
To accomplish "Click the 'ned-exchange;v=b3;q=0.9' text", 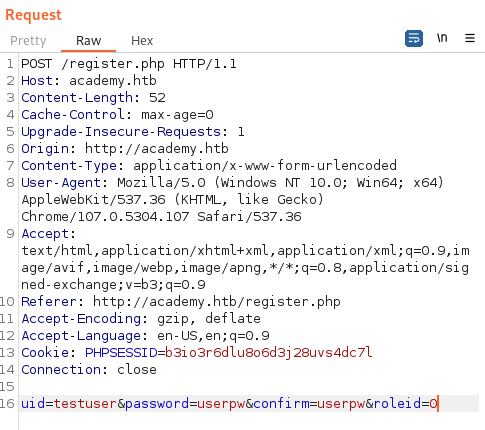I will click(x=113, y=285).
